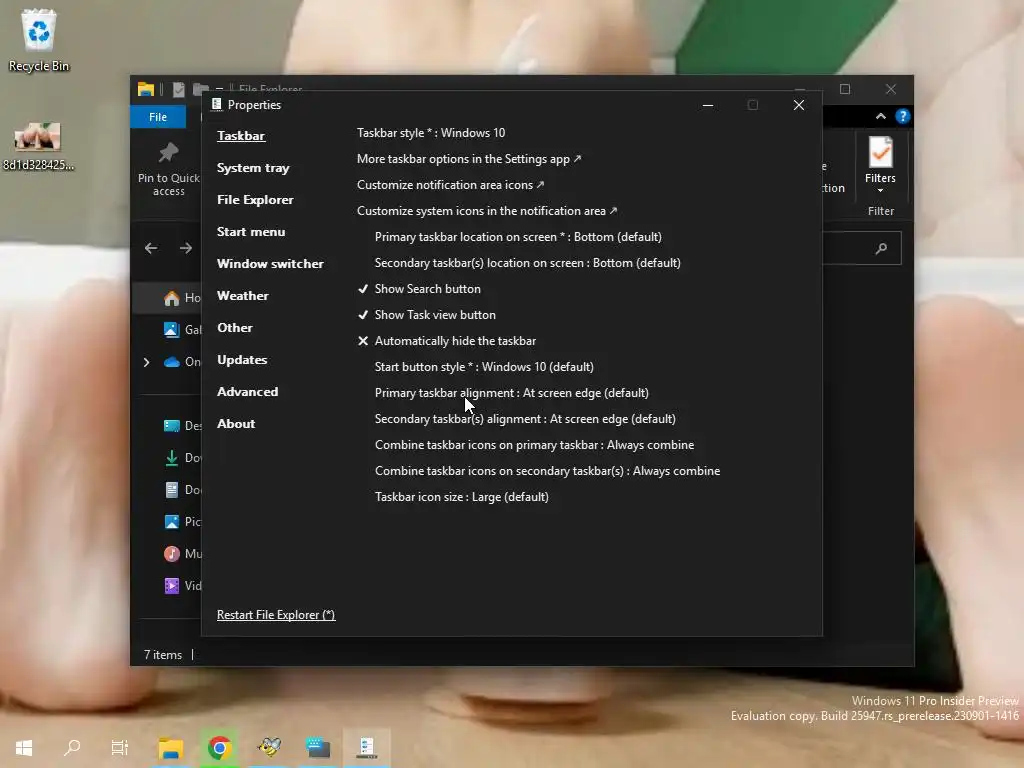Open the Windows Start button
The width and height of the screenshot is (1024, 768).
pos(24,747)
